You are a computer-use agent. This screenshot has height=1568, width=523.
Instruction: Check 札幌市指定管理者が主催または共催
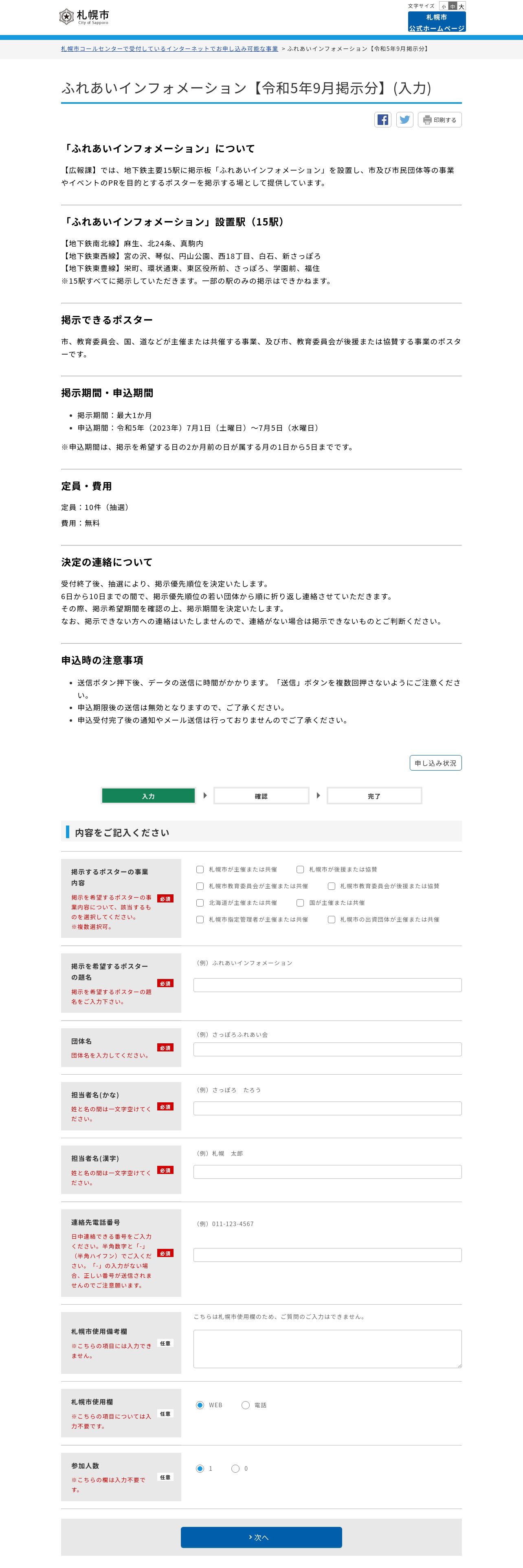coord(200,920)
